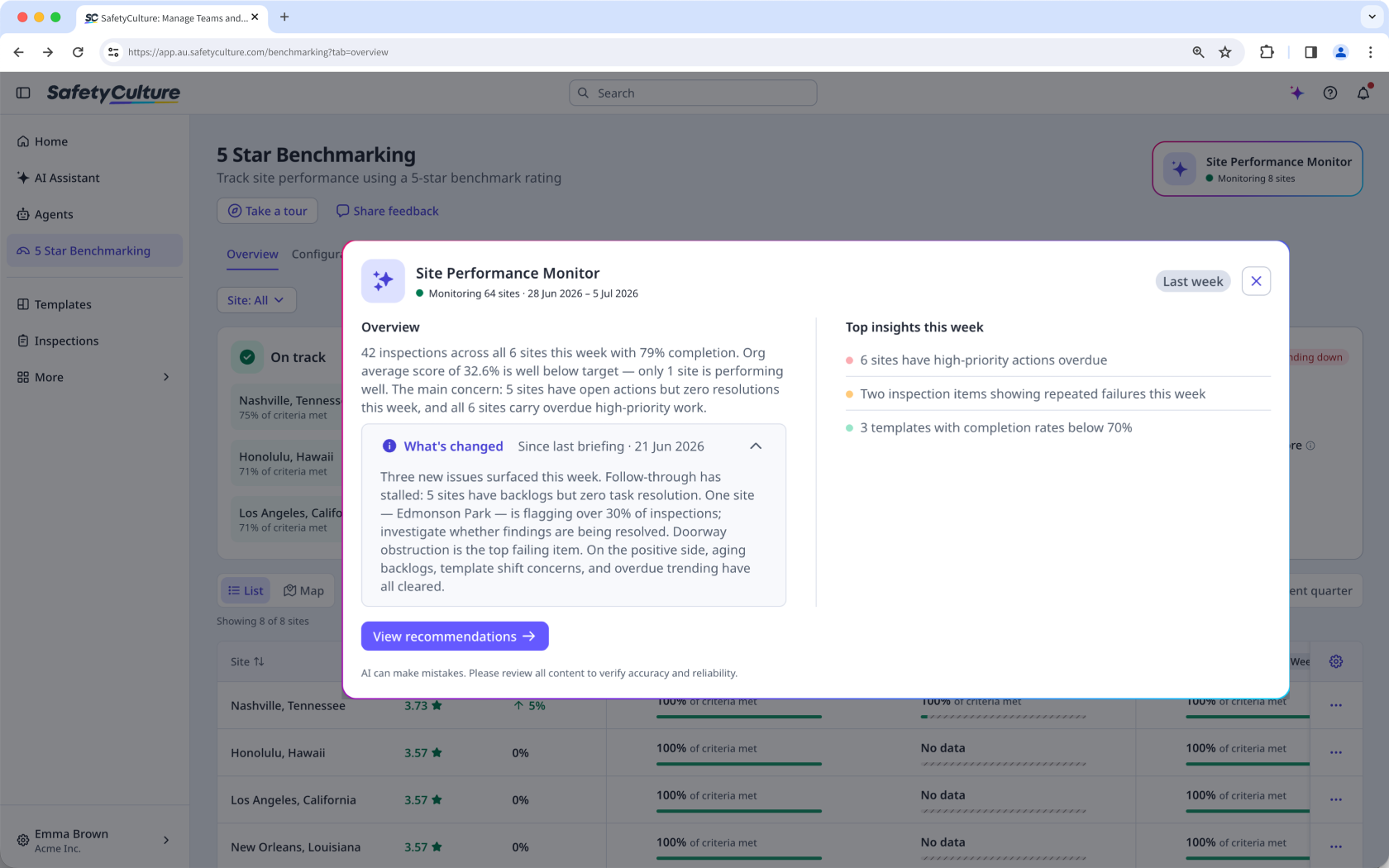The height and width of the screenshot is (868, 1389).
Task: Open the Site: All filter dropdown
Action: (256, 300)
